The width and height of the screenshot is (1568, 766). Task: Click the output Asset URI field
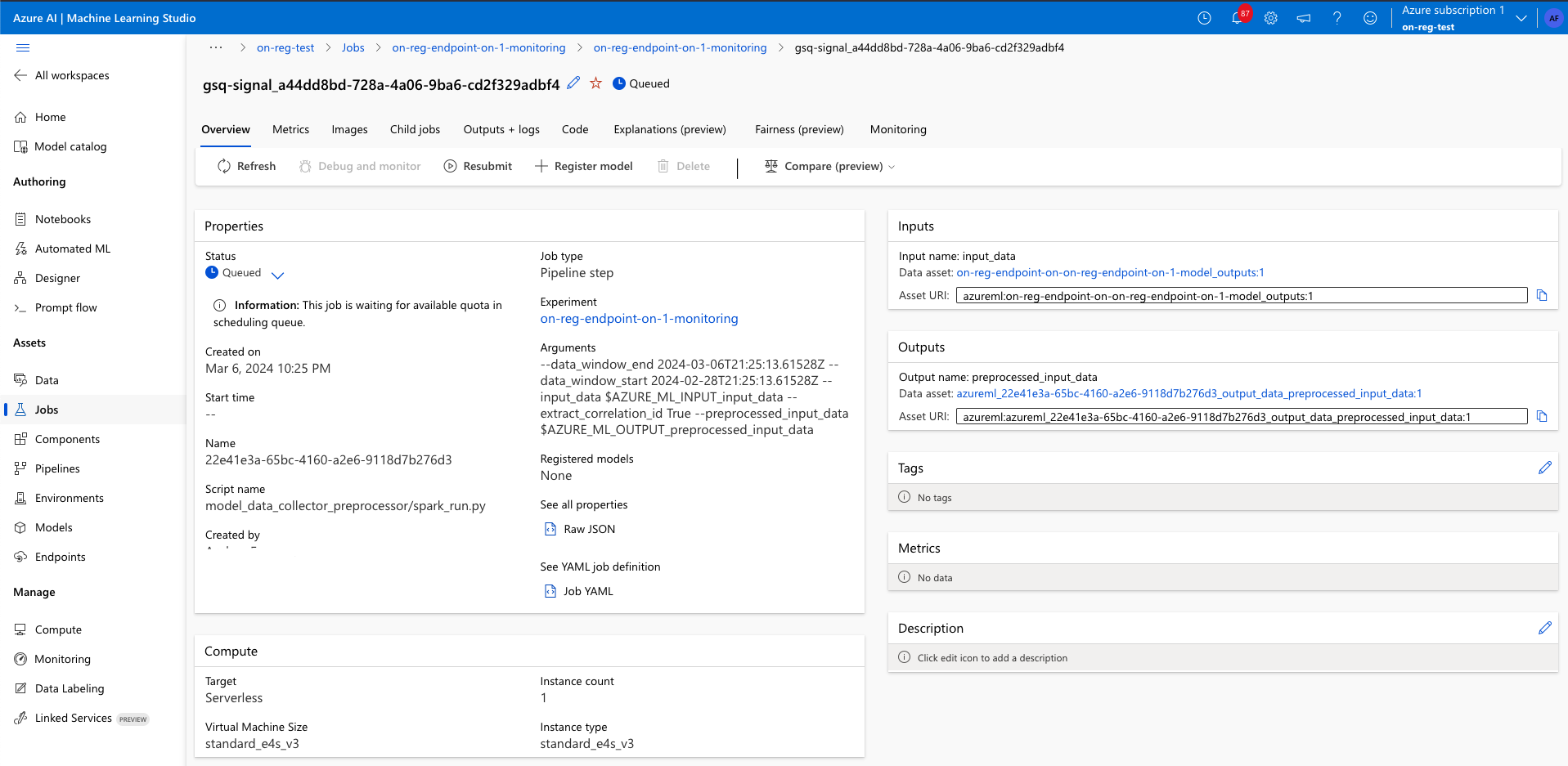tap(1242, 417)
